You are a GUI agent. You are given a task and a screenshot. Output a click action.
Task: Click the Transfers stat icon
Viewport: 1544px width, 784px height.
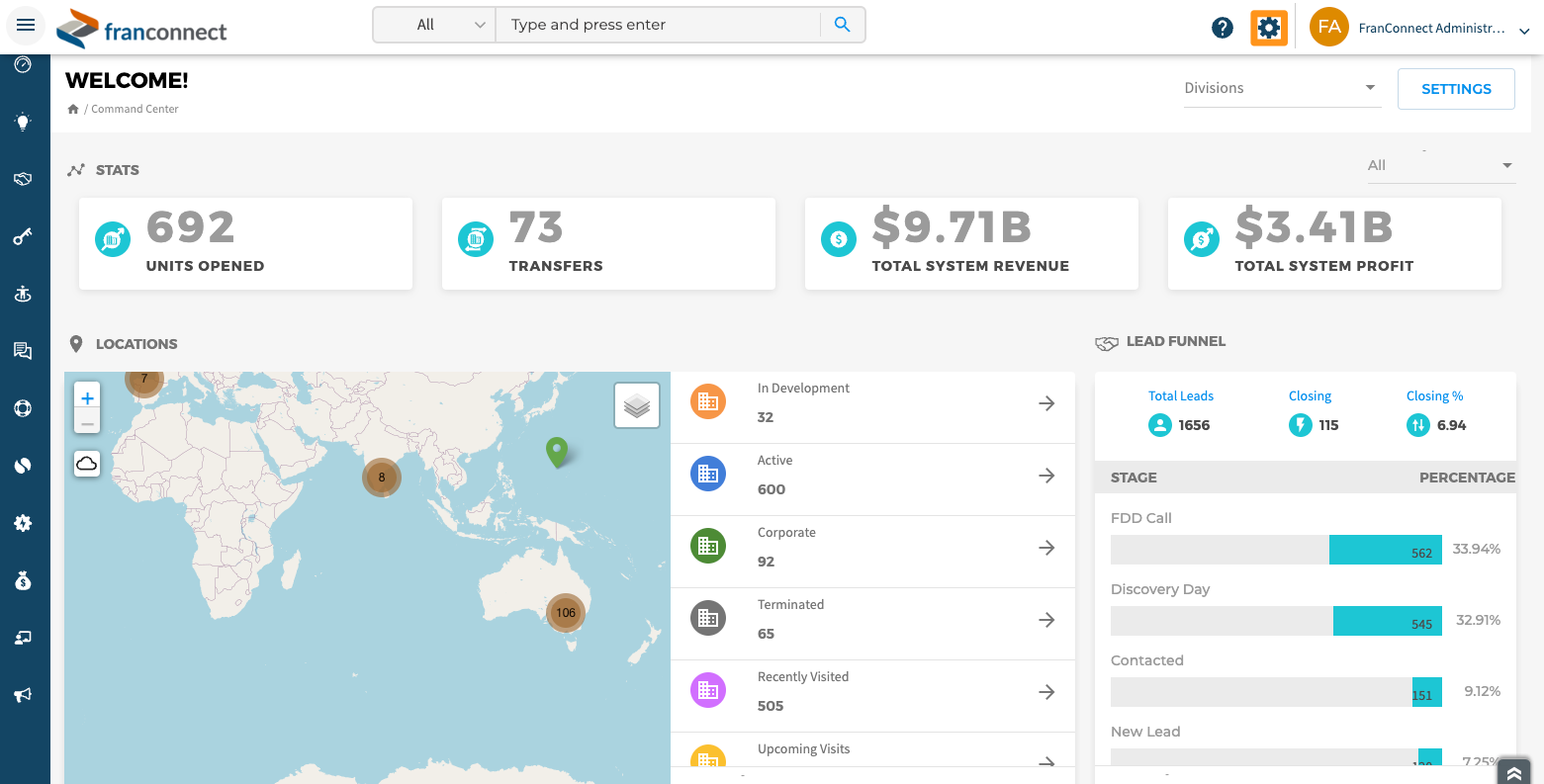476,239
